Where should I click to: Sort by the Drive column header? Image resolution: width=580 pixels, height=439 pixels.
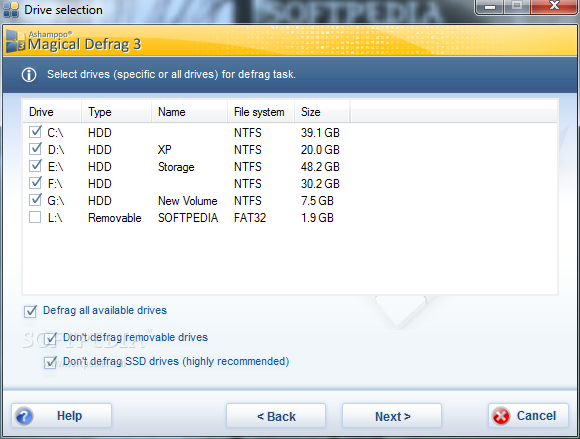click(x=52, y=112)
